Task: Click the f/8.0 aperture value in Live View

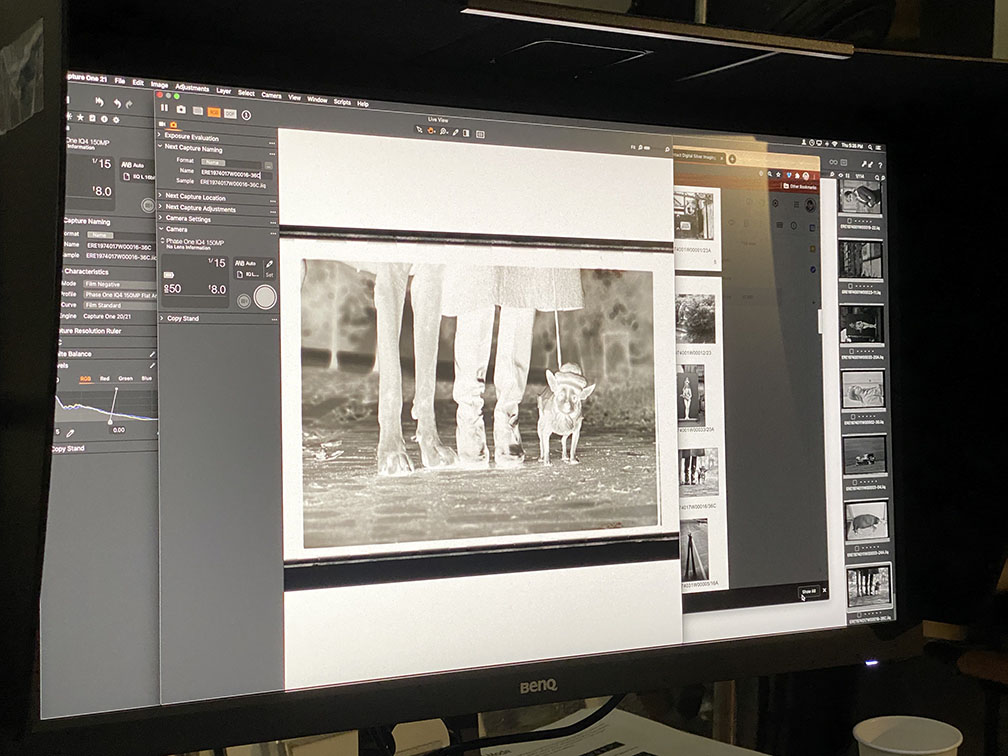Action: point(217,289)
